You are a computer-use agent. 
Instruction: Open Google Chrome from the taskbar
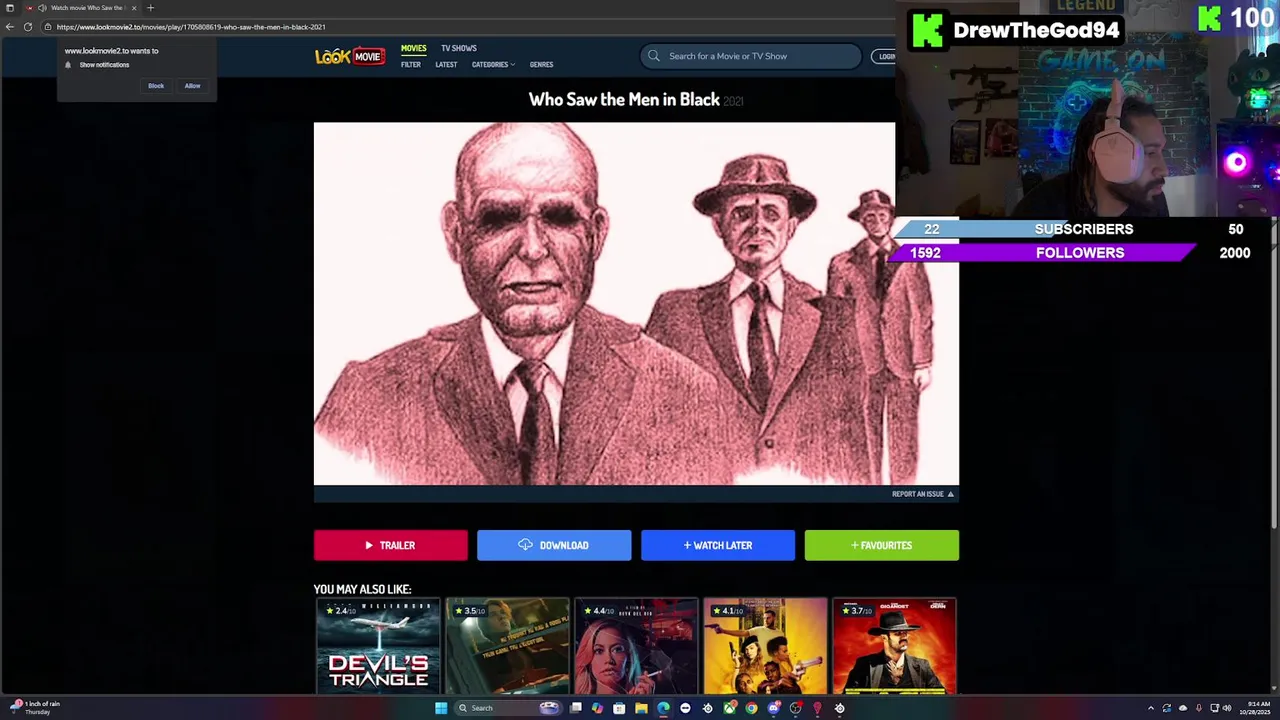(x=752, y=708)
